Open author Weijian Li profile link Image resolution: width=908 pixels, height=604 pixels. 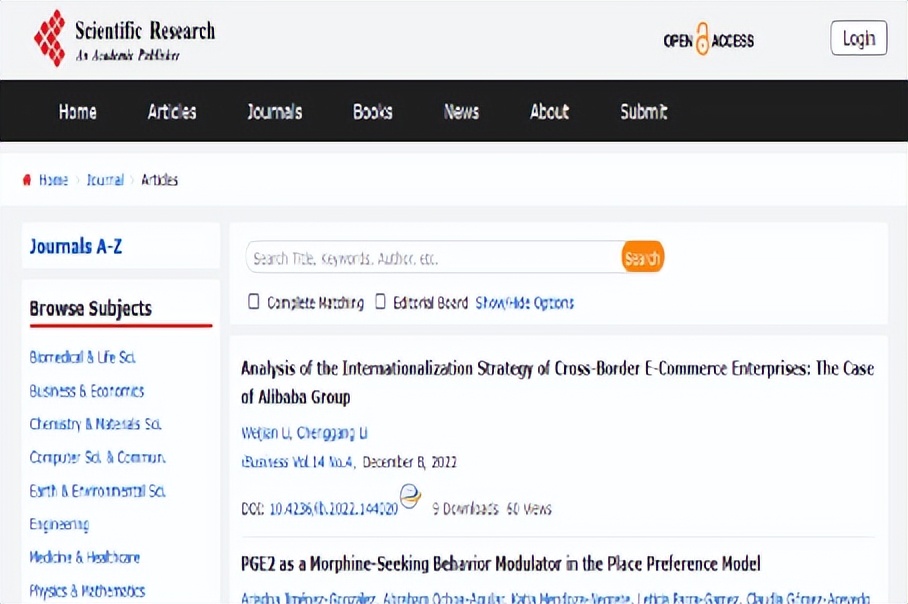coord(266,433)
